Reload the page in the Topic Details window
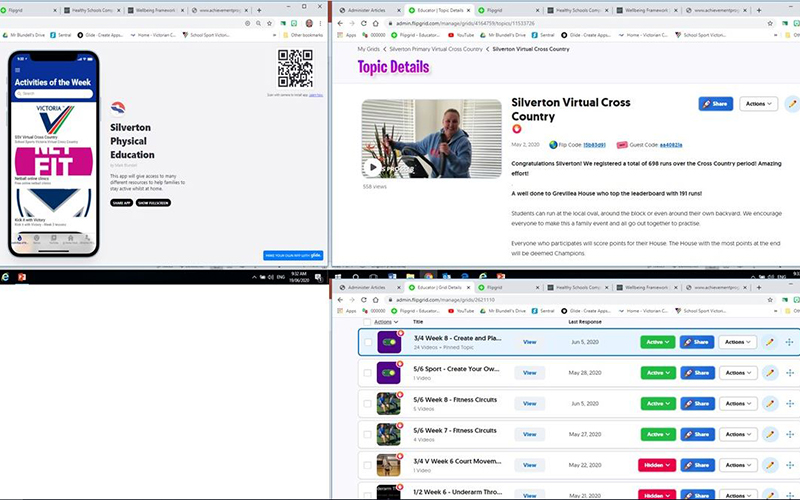Image resolution: width=800 pixels, height=500 pixels. (363, 23)
